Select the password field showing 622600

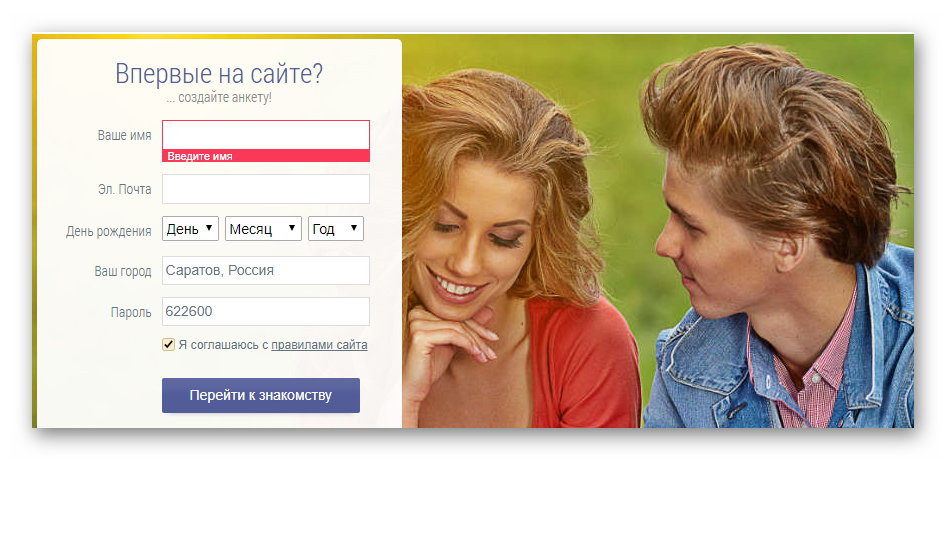point(265,311)
